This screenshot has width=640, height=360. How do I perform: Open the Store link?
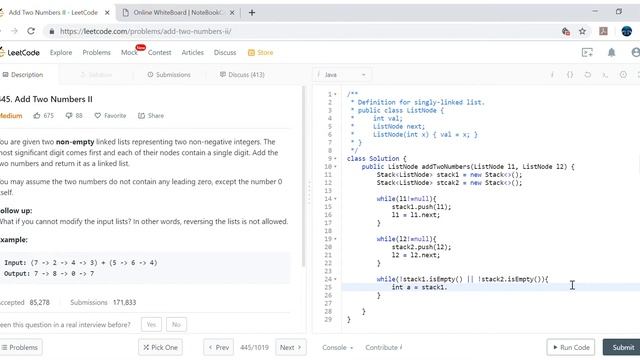click(260, 53)
